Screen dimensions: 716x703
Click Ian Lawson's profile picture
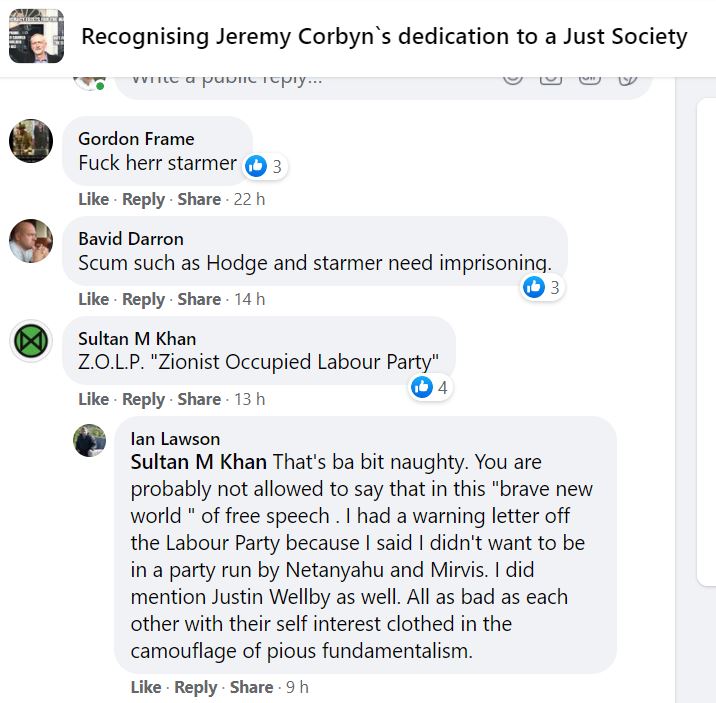pyautogui.click(x=90, y=439)
